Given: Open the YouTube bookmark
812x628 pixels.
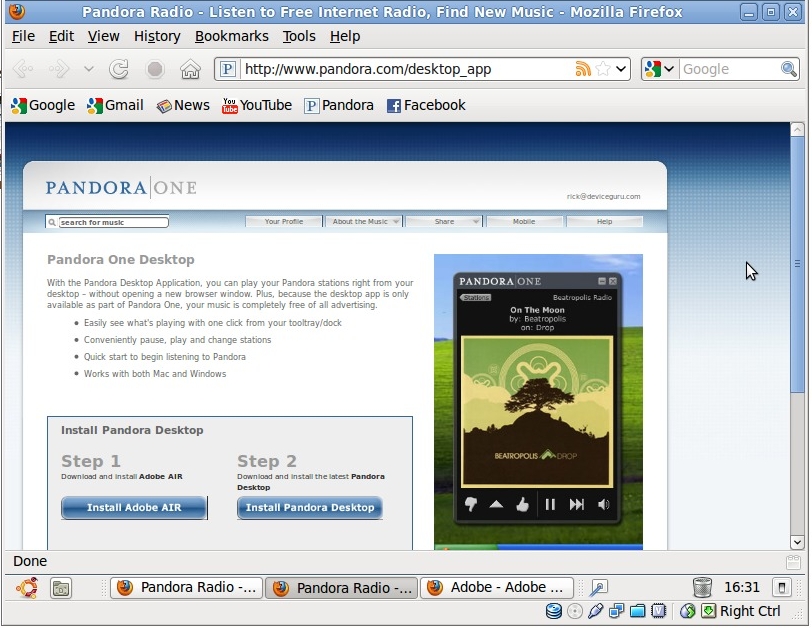Looking at the screenshot, I should [x=257, y=105].
